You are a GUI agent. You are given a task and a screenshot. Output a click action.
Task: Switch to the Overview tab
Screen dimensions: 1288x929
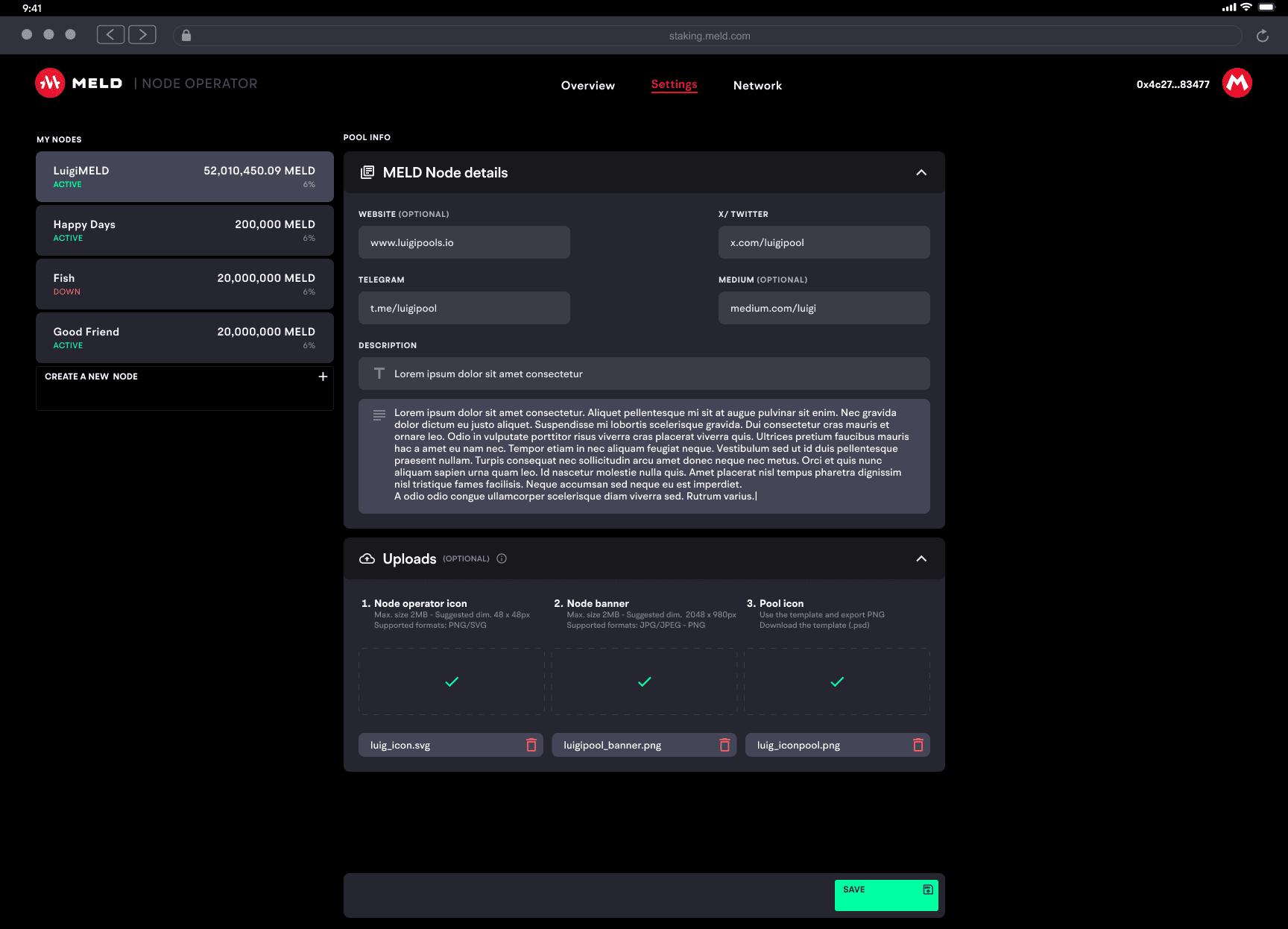coord(588,85)
